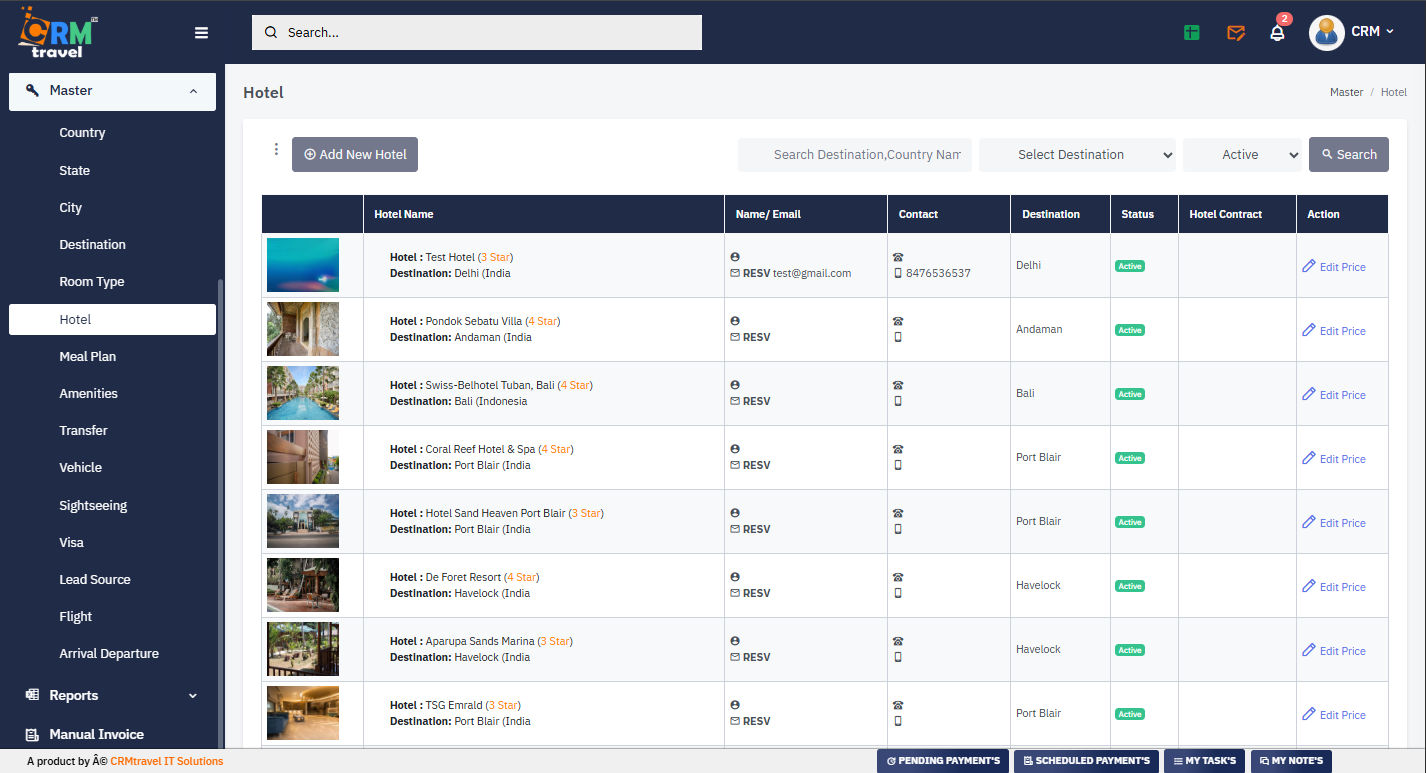Collapse the Master section in the sidebar

point(112,91)
